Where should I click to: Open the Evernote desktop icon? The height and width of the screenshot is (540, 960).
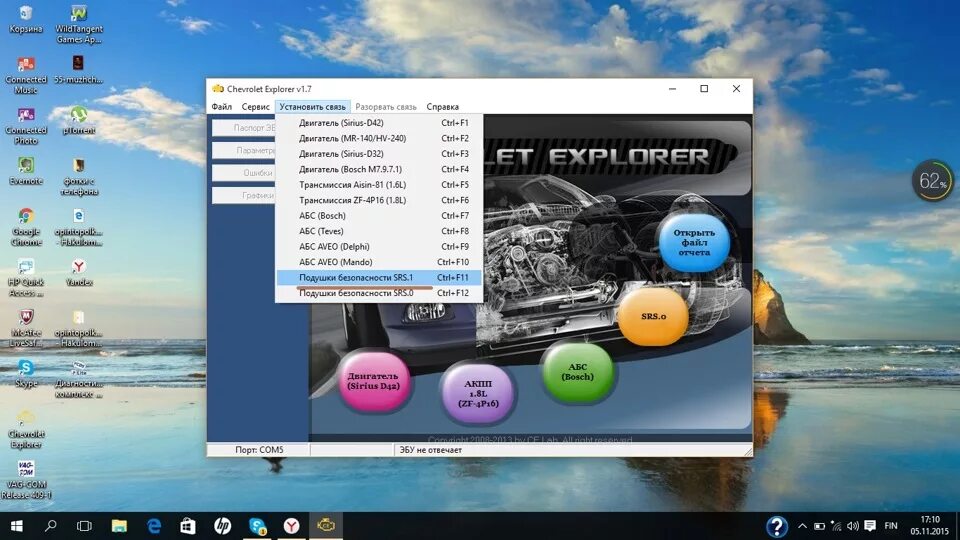tap(26, 171)
